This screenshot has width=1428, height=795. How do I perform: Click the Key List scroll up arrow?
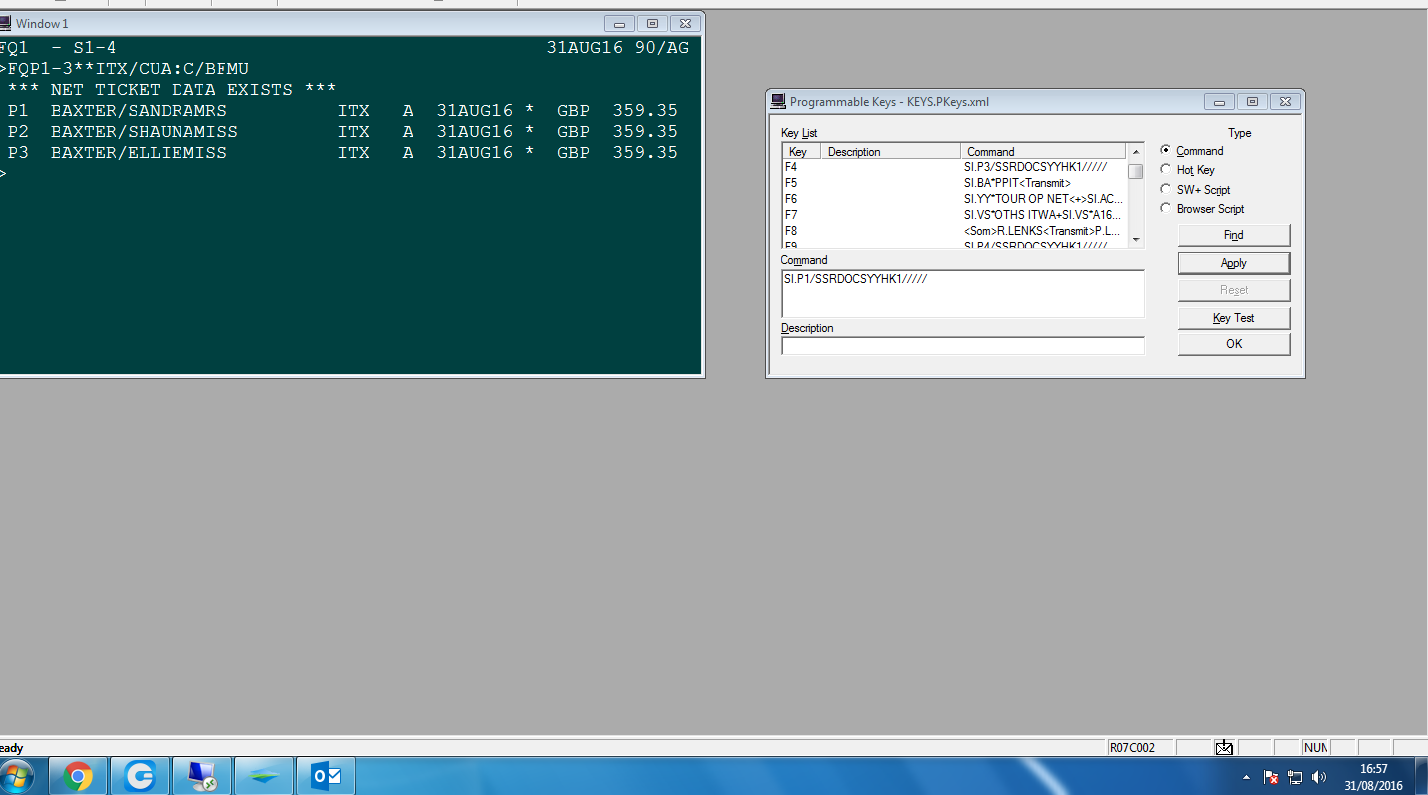[1135, 152]
